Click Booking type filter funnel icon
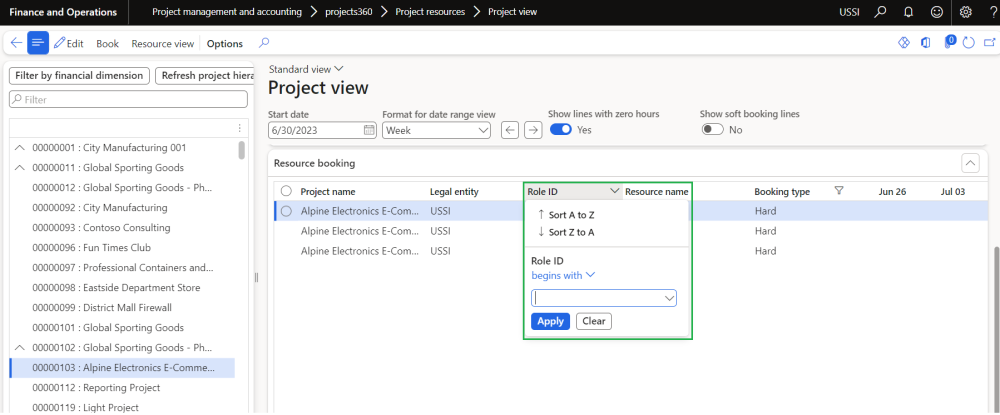 (x=839, y=191)
